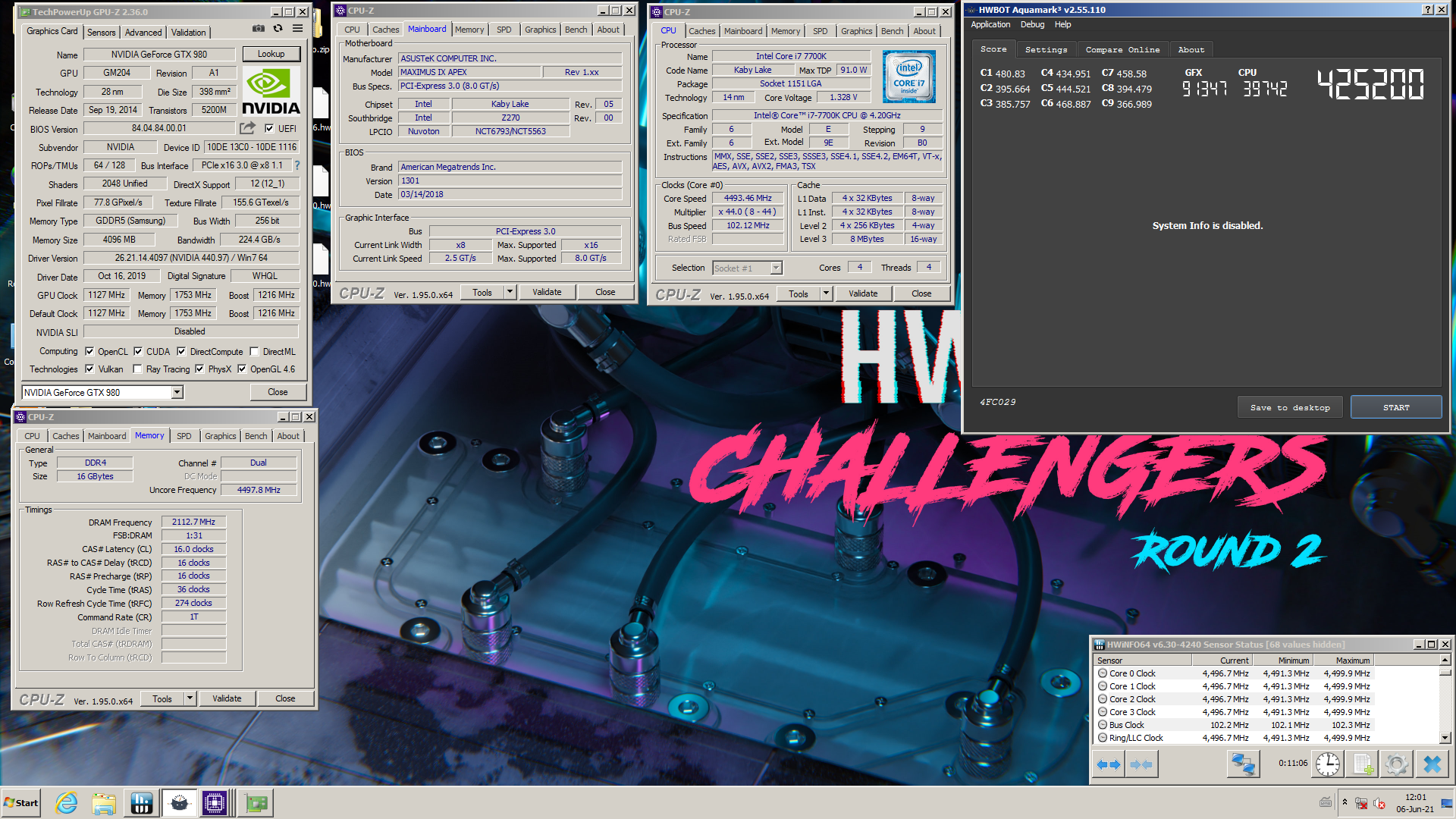This screenshot has height=819, width=1456.
Task: Open Debug menu in Aquamark
Action: click(1032, 24)
